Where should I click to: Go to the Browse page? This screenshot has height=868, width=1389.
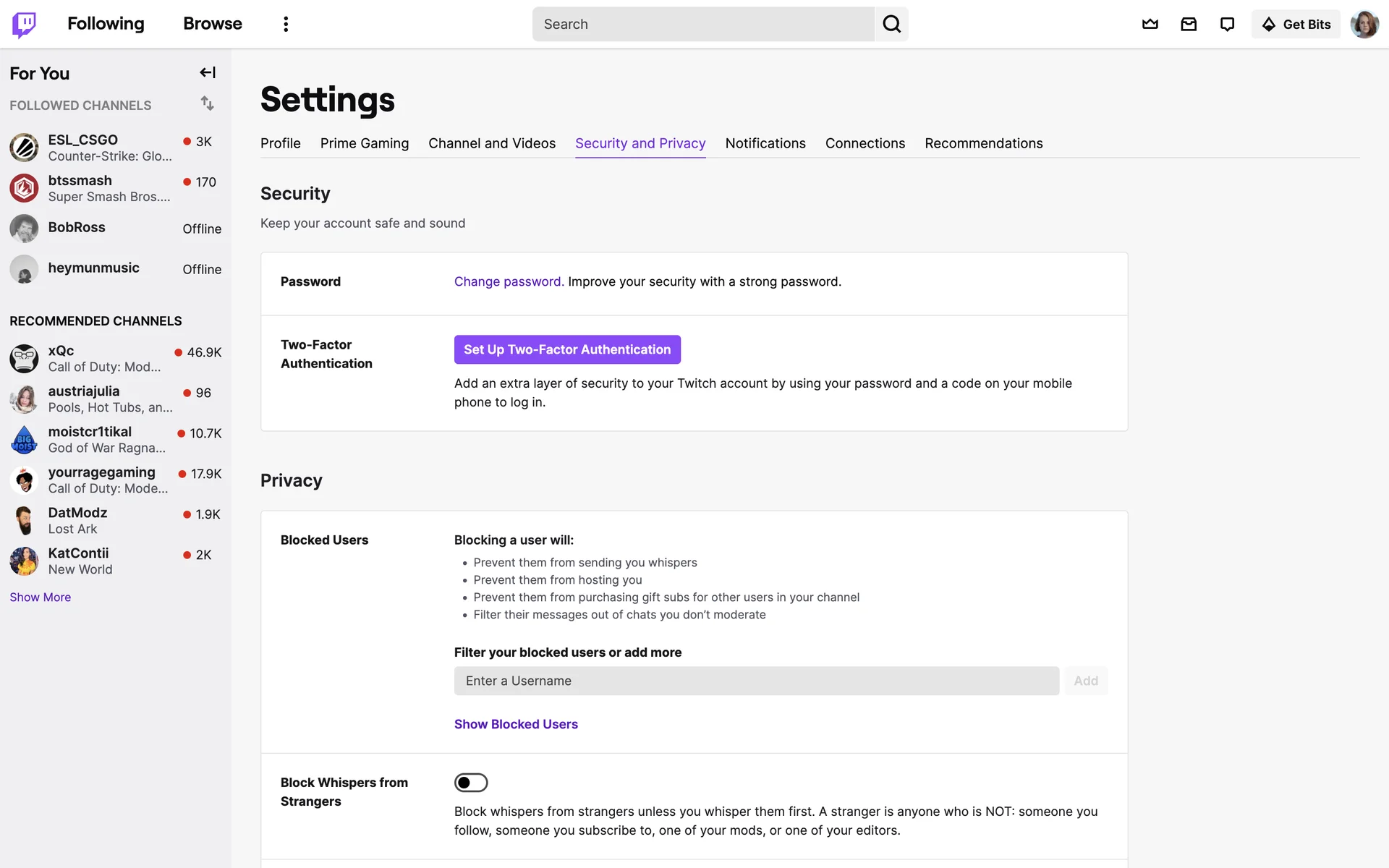pyautogui.click(x=212, y=24)
